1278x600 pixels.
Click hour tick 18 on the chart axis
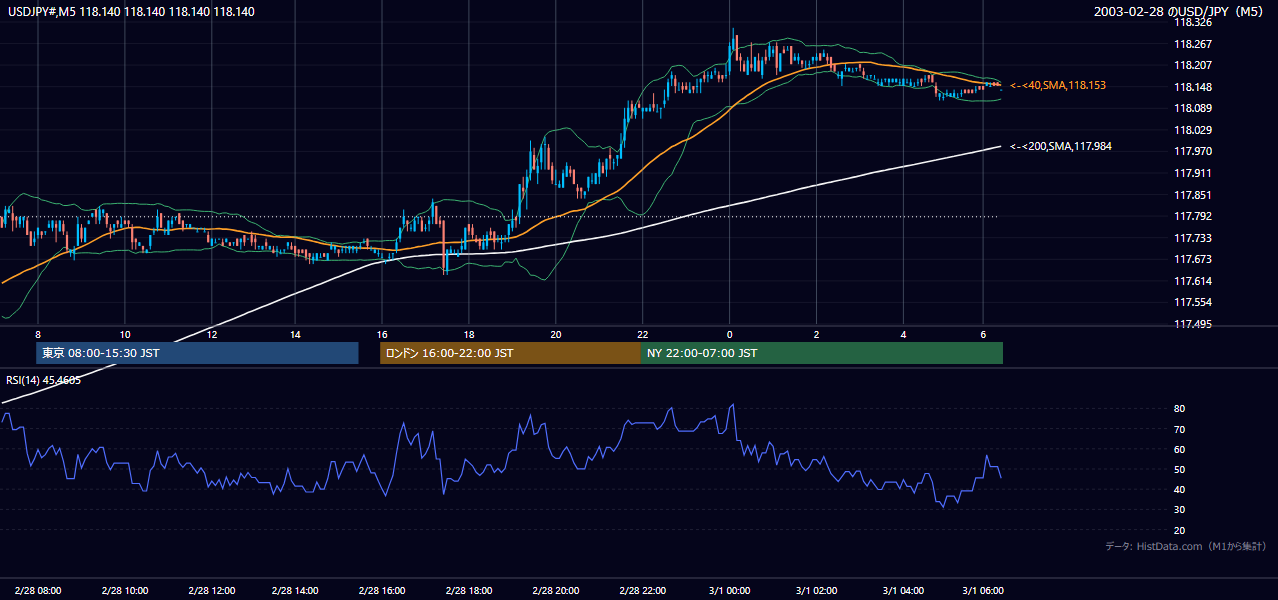pos(469,334)
